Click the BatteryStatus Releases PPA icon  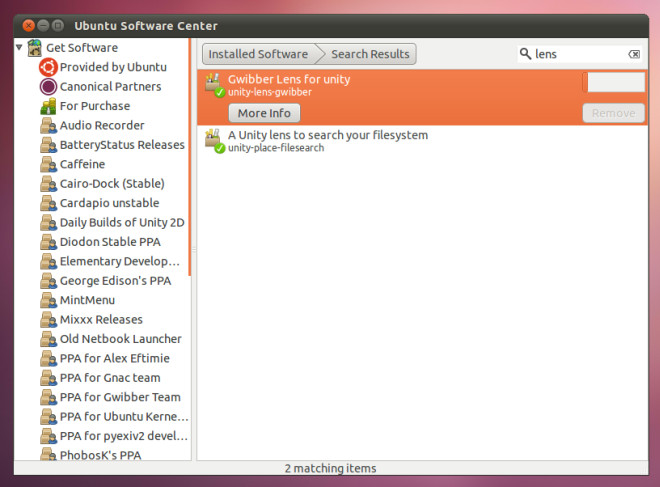point(48,145)
